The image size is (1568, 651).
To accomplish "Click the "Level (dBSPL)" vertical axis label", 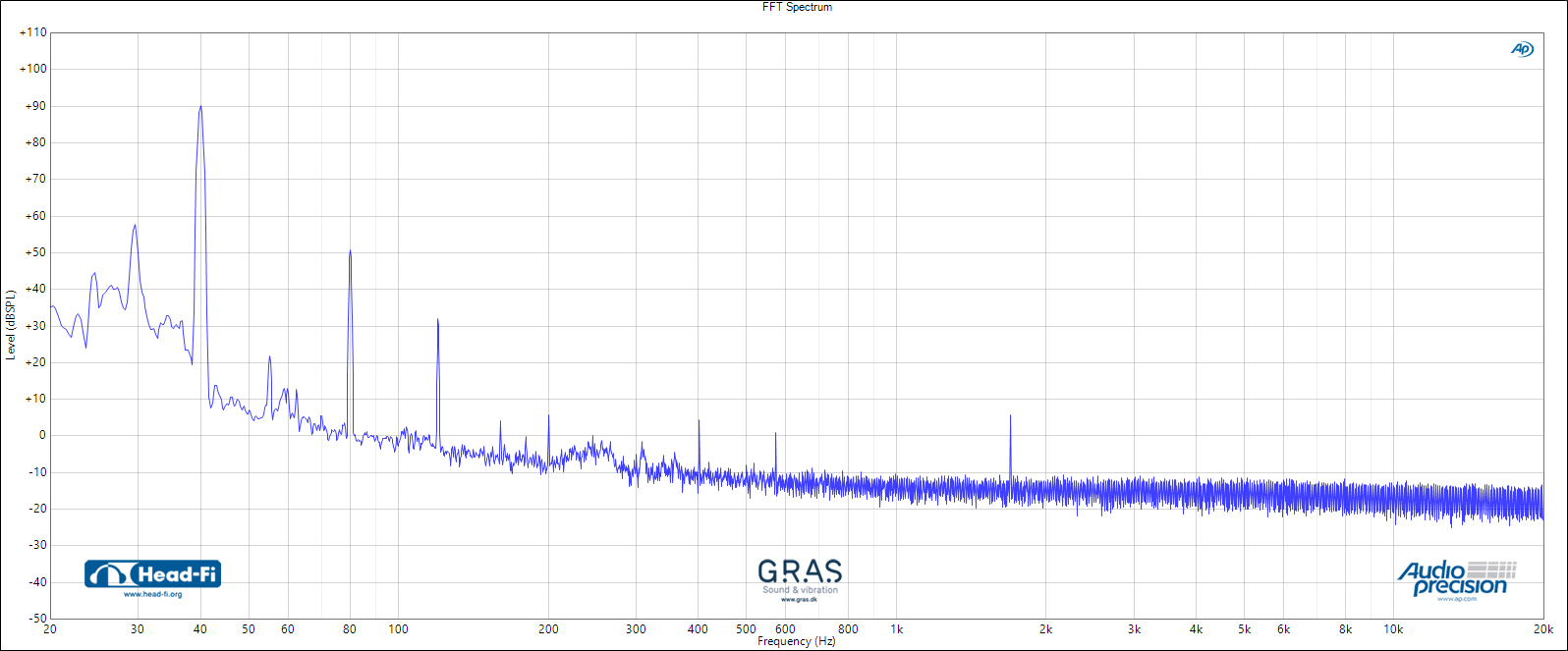I will click(x=10, y=325).
